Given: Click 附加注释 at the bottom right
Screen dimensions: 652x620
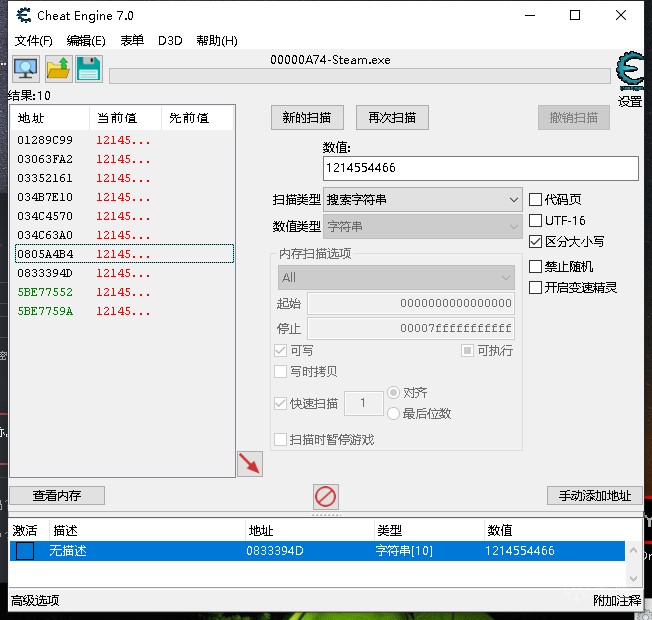Looking at the screenshot, I should [x=617, y=600].
